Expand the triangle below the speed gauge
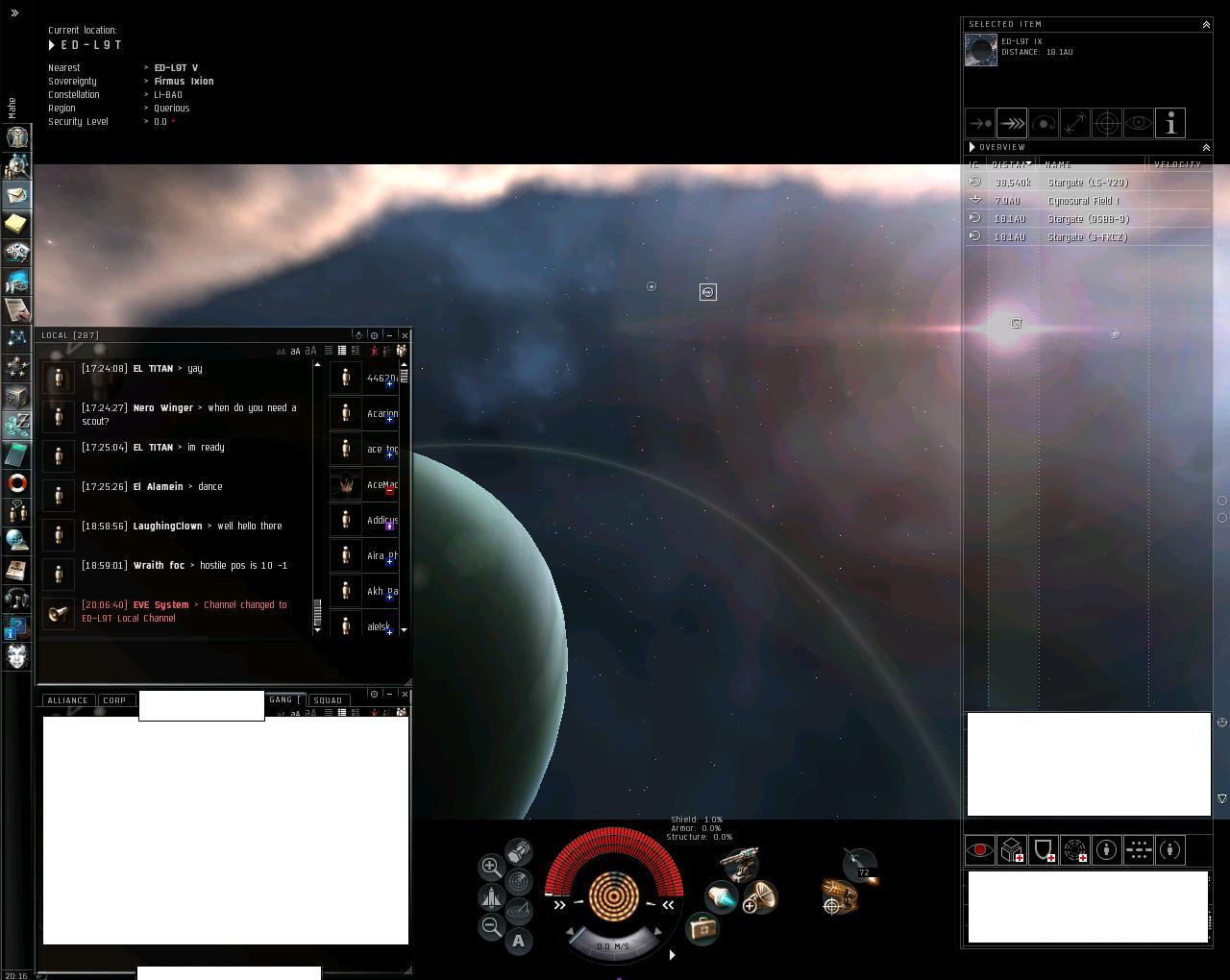Screen dimensions: 1230x980 (x=672, y=955)
